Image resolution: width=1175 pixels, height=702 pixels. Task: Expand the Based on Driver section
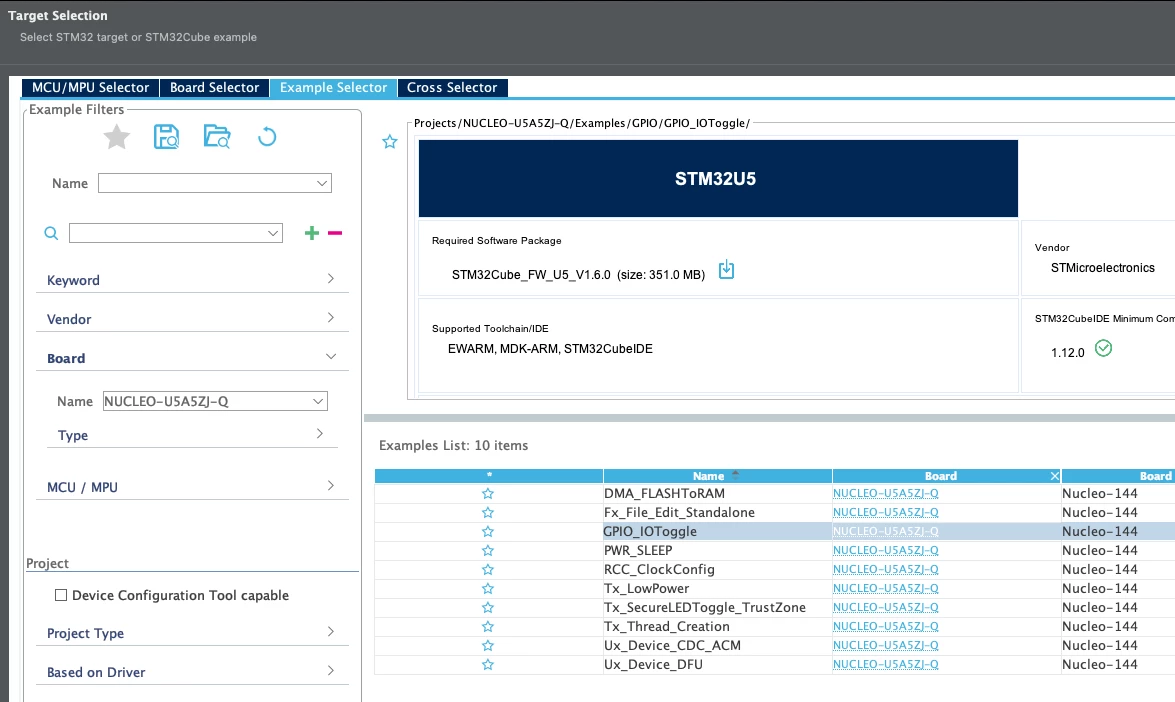pyautogui.click(x=192, y=671)
